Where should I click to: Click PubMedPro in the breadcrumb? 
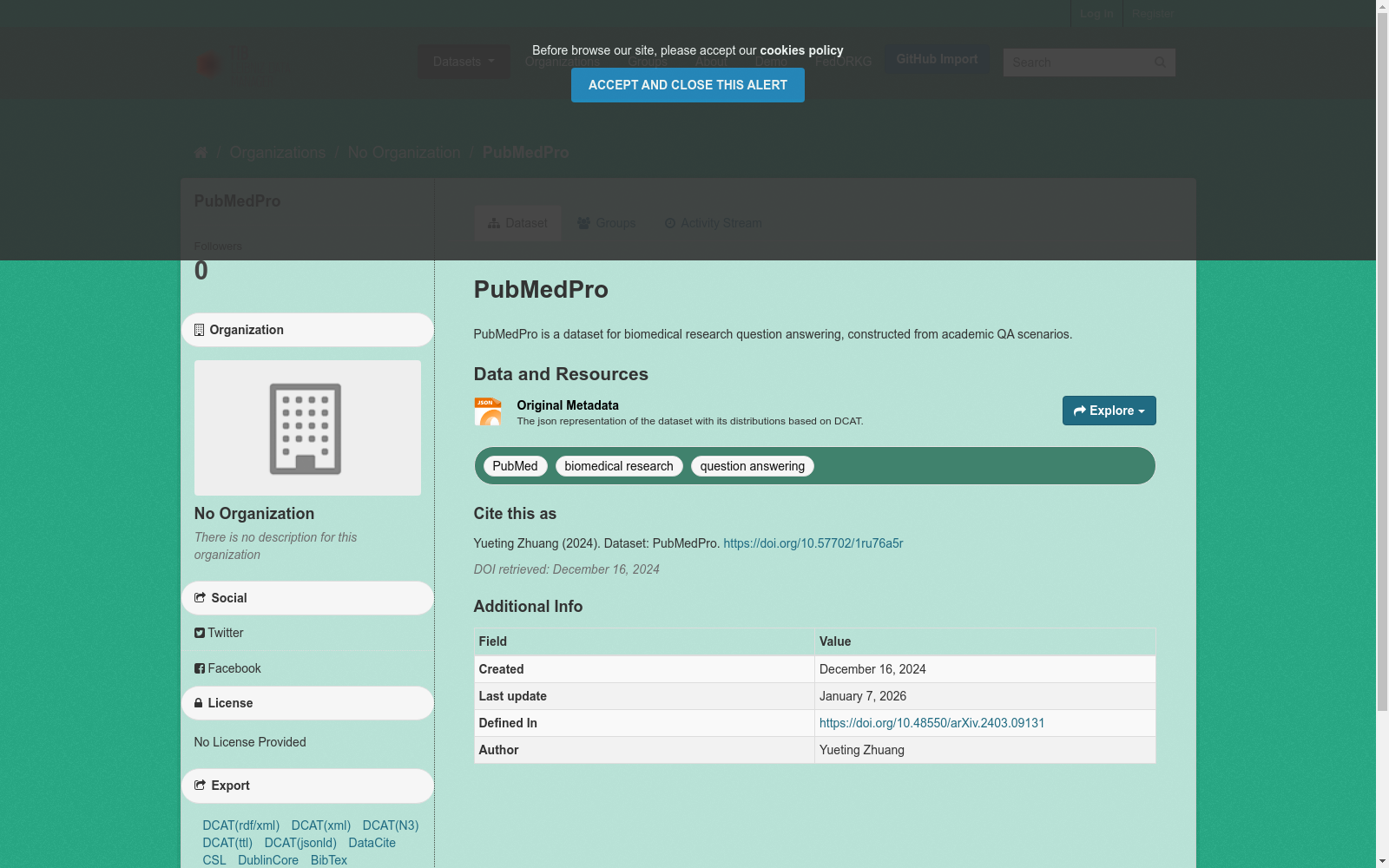tap(525, 153)
